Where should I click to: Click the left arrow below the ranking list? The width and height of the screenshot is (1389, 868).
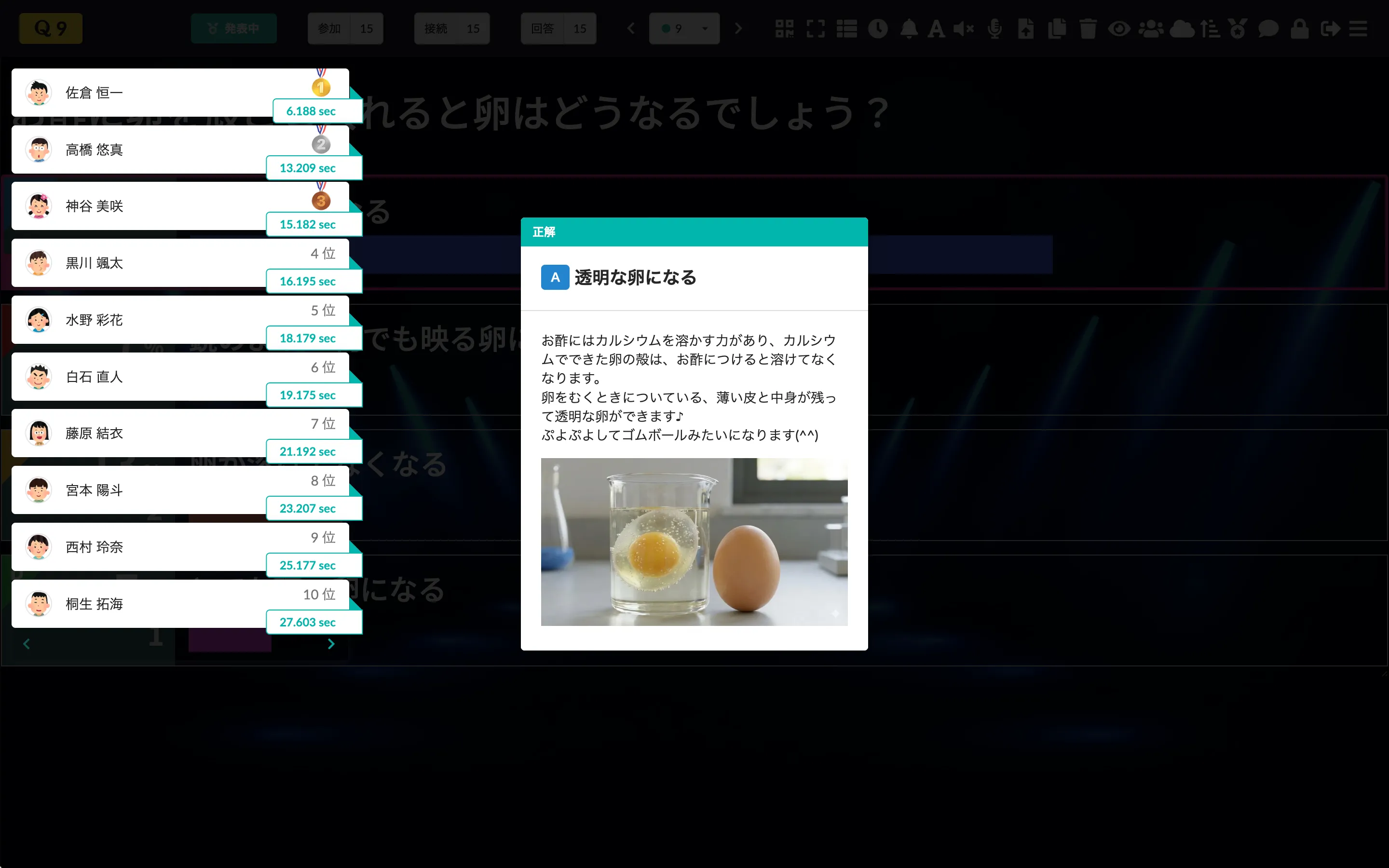point(27,644)
